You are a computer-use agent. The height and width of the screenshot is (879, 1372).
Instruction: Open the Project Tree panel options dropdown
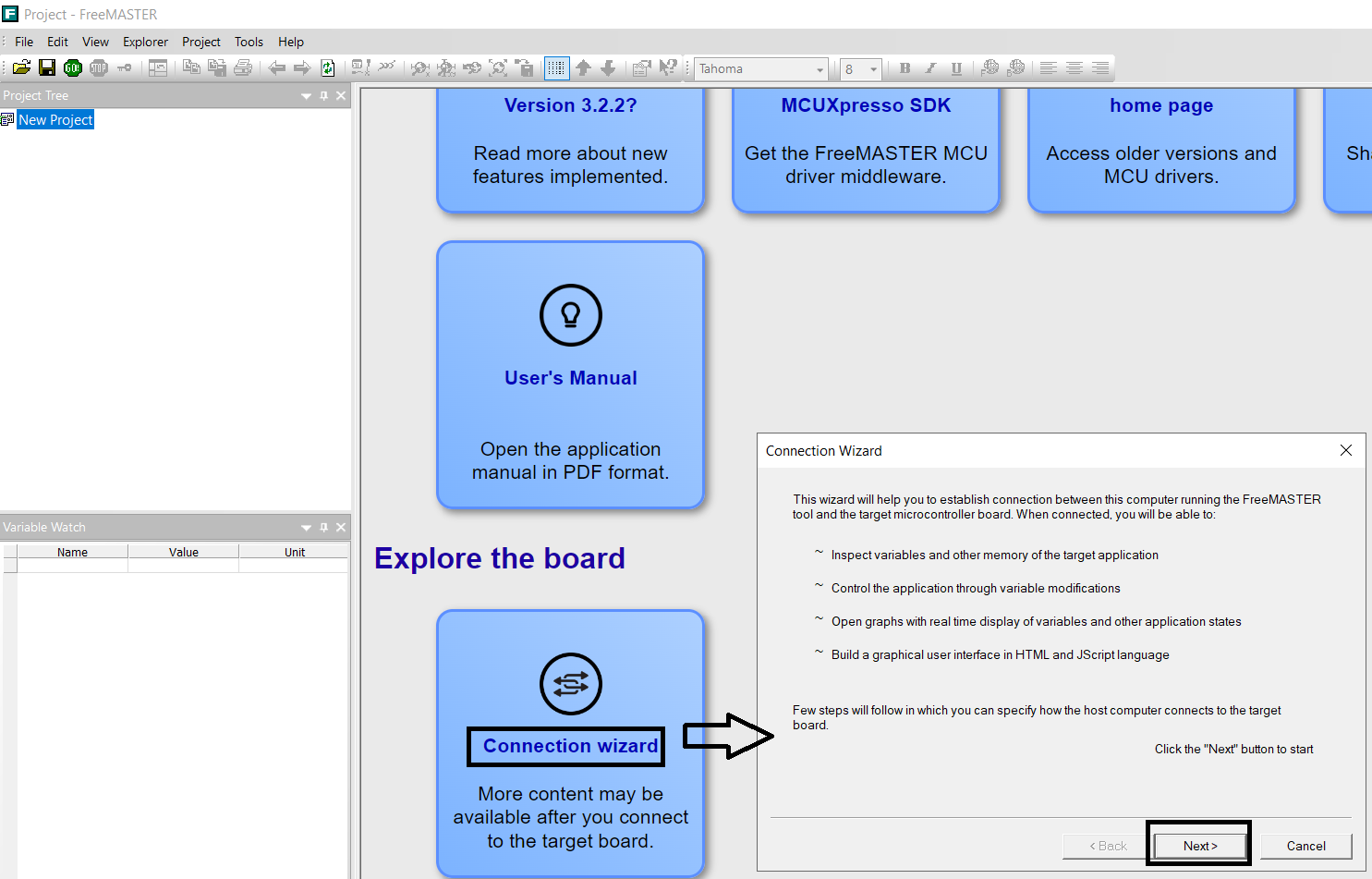point(306,96)
